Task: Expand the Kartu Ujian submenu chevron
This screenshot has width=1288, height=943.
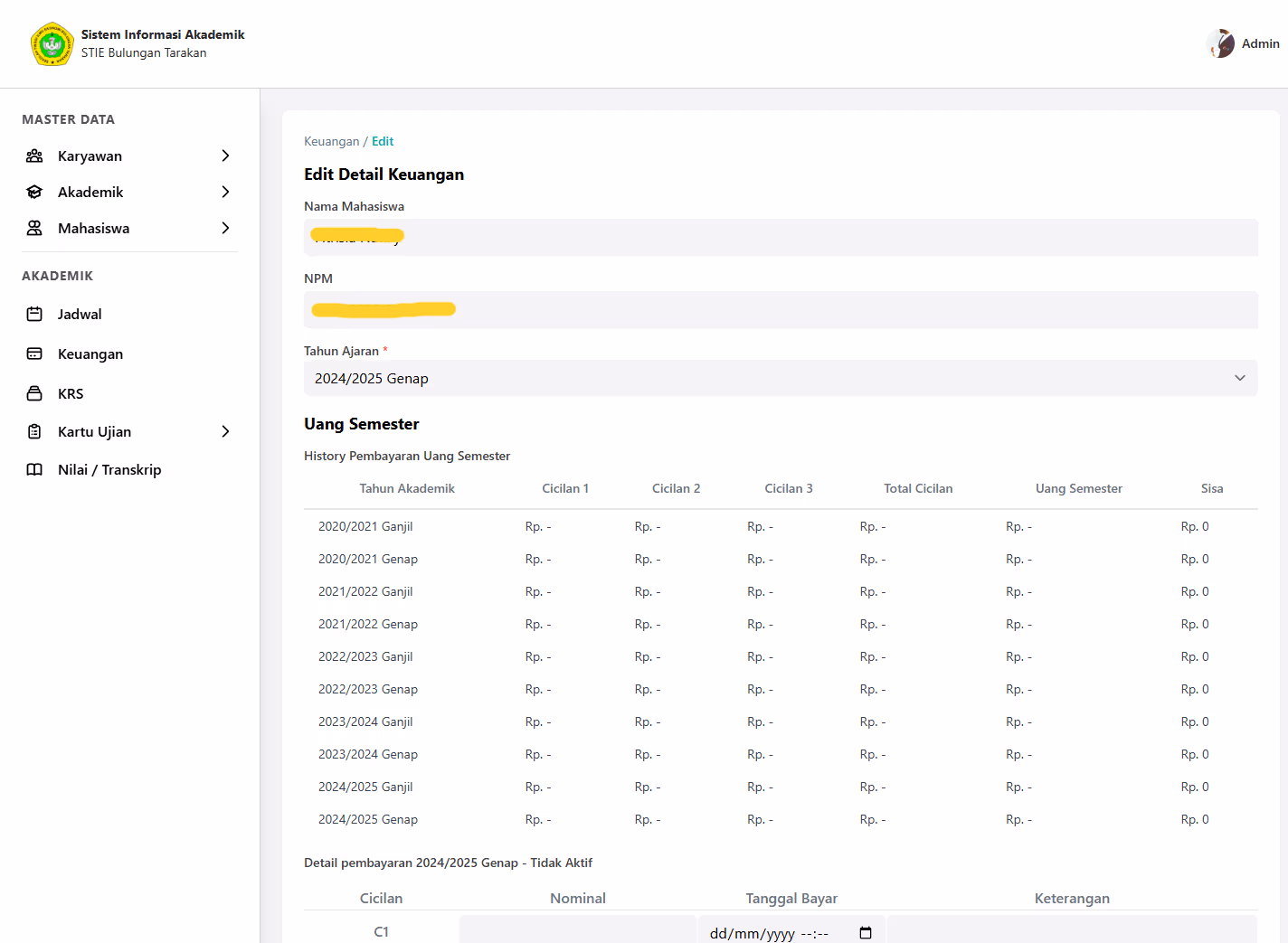Action: click(x=225, y=432)
